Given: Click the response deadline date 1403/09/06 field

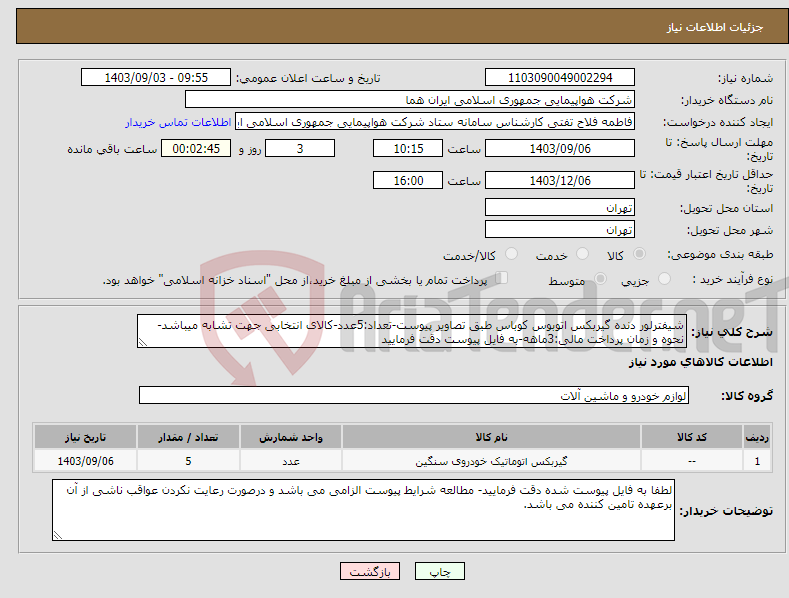Looking at the screenshot, I should tap(560, 148).
